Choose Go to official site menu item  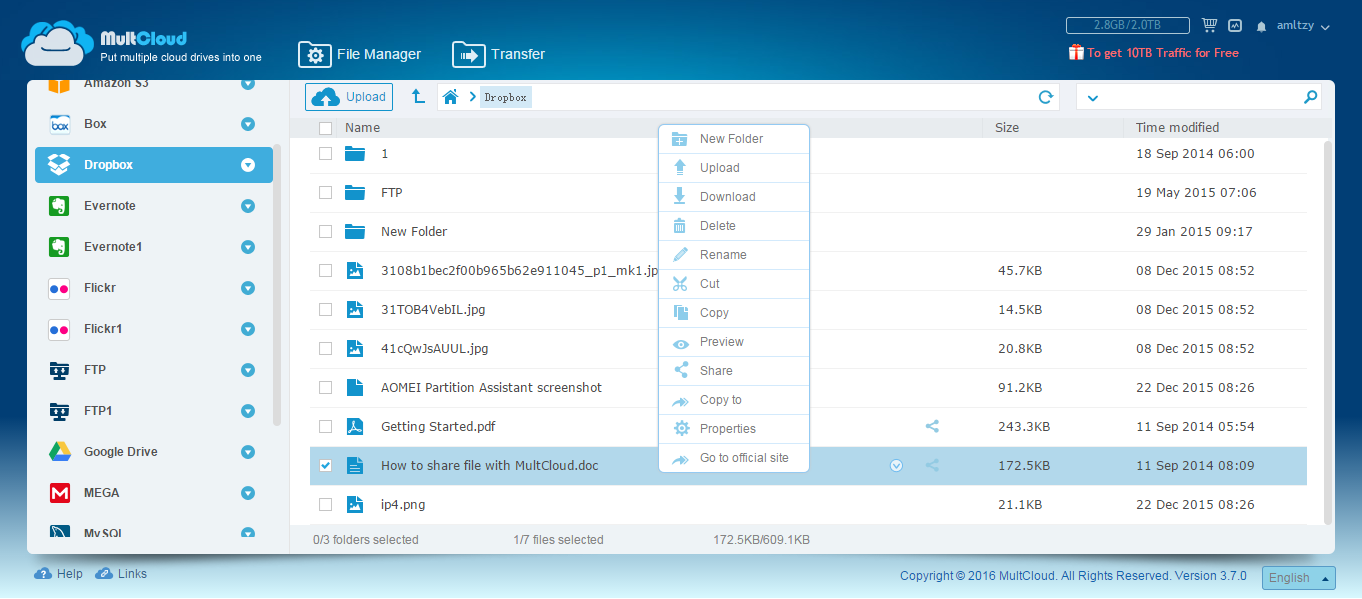pos(733,458)
